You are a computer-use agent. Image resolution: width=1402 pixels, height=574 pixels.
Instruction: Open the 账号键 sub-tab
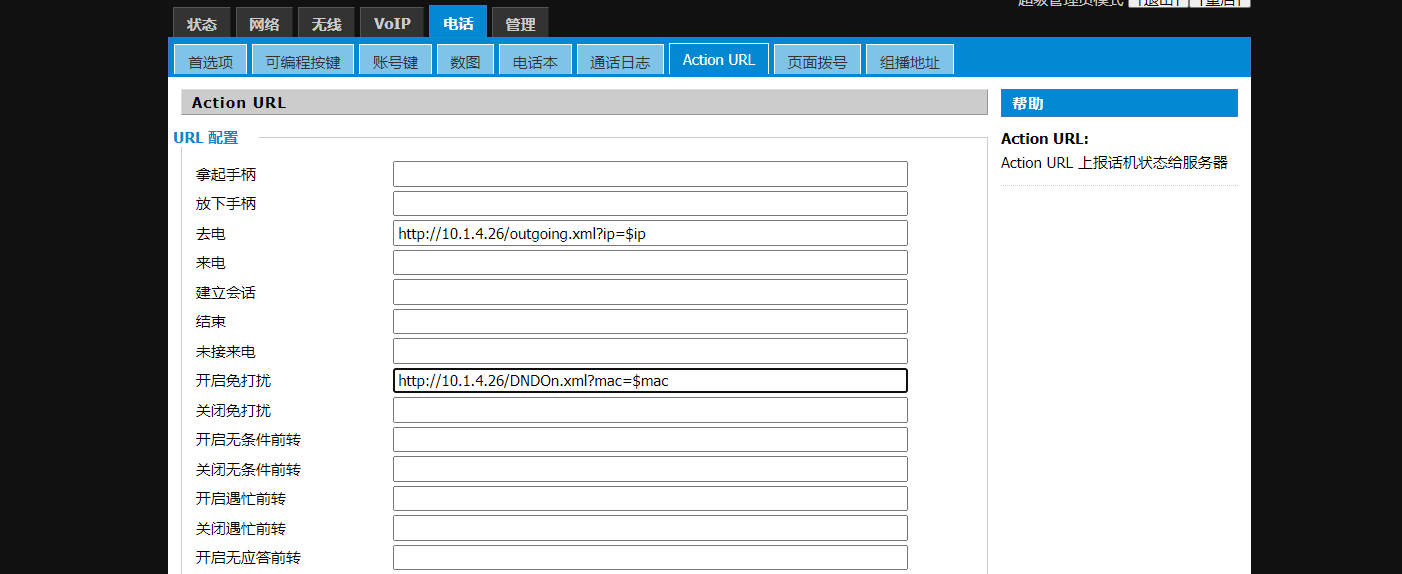pos(395,61)
